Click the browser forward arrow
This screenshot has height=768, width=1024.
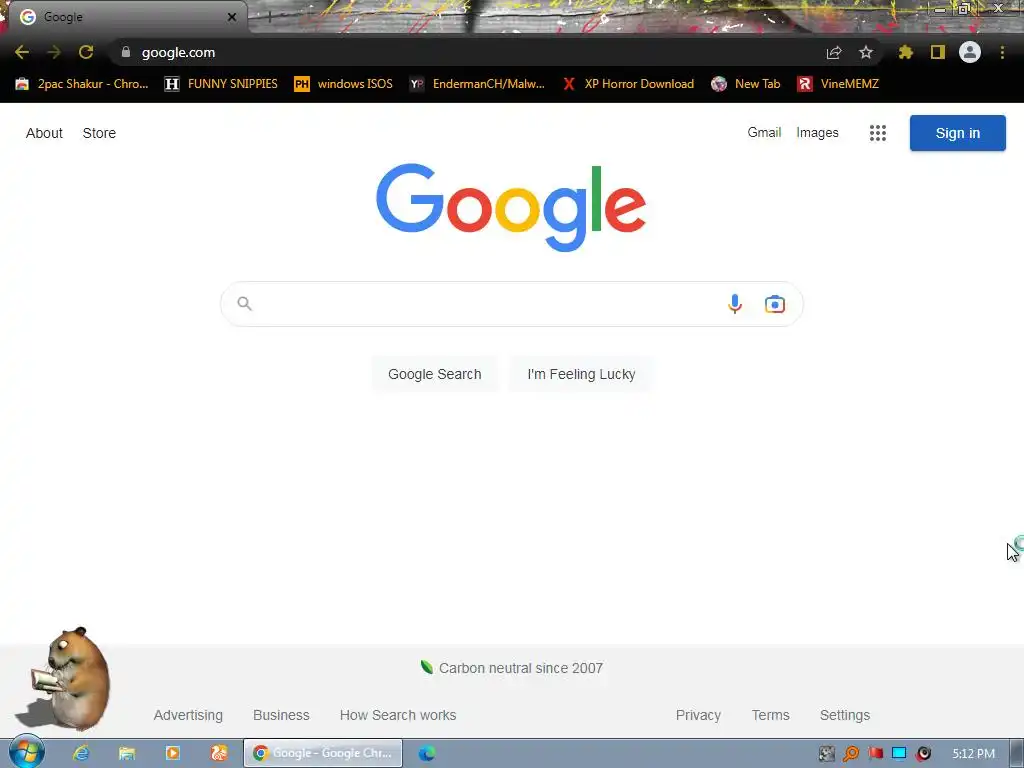54,52
